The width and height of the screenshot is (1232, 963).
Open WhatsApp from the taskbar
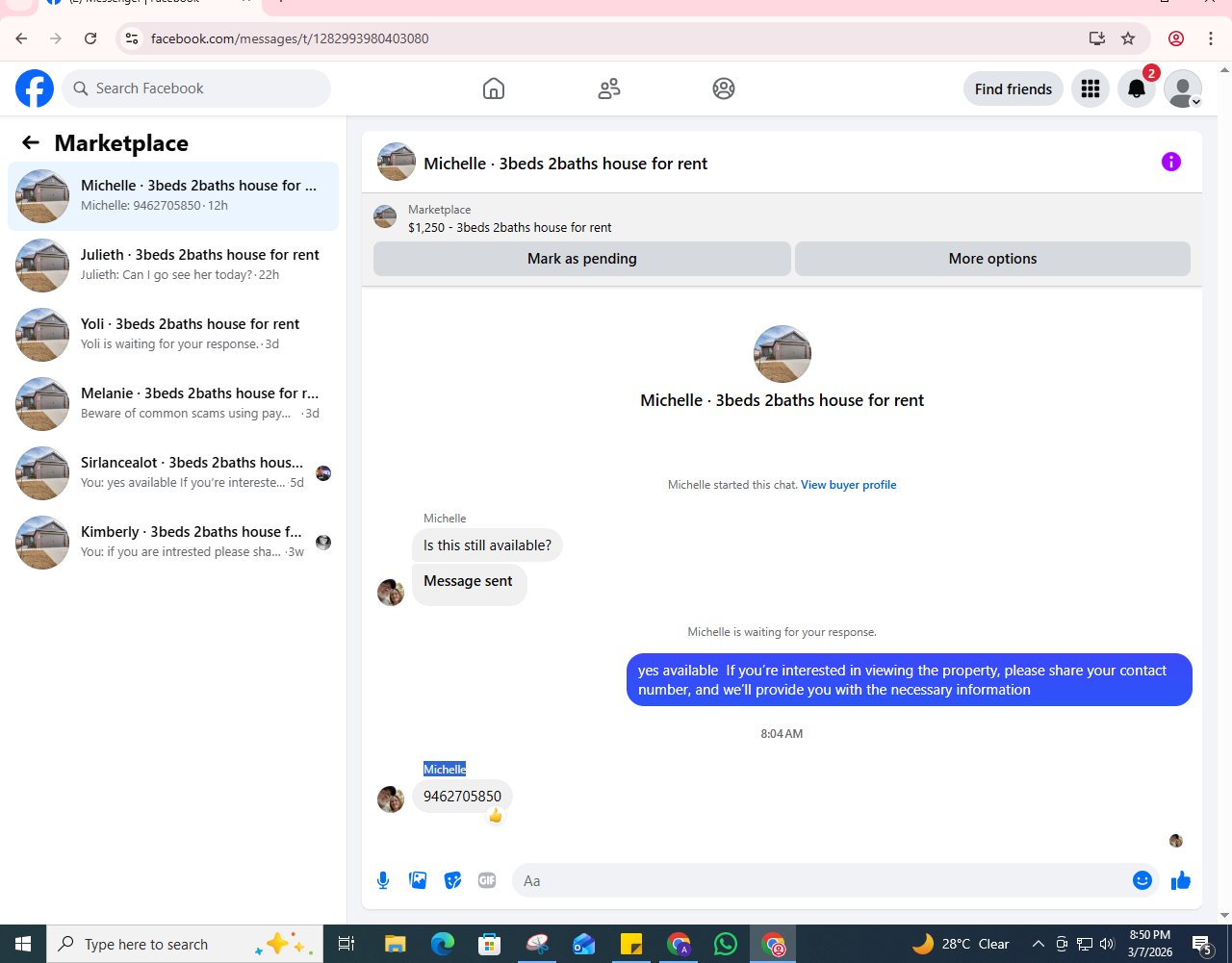pyautogui.click(x=726, y=944)
